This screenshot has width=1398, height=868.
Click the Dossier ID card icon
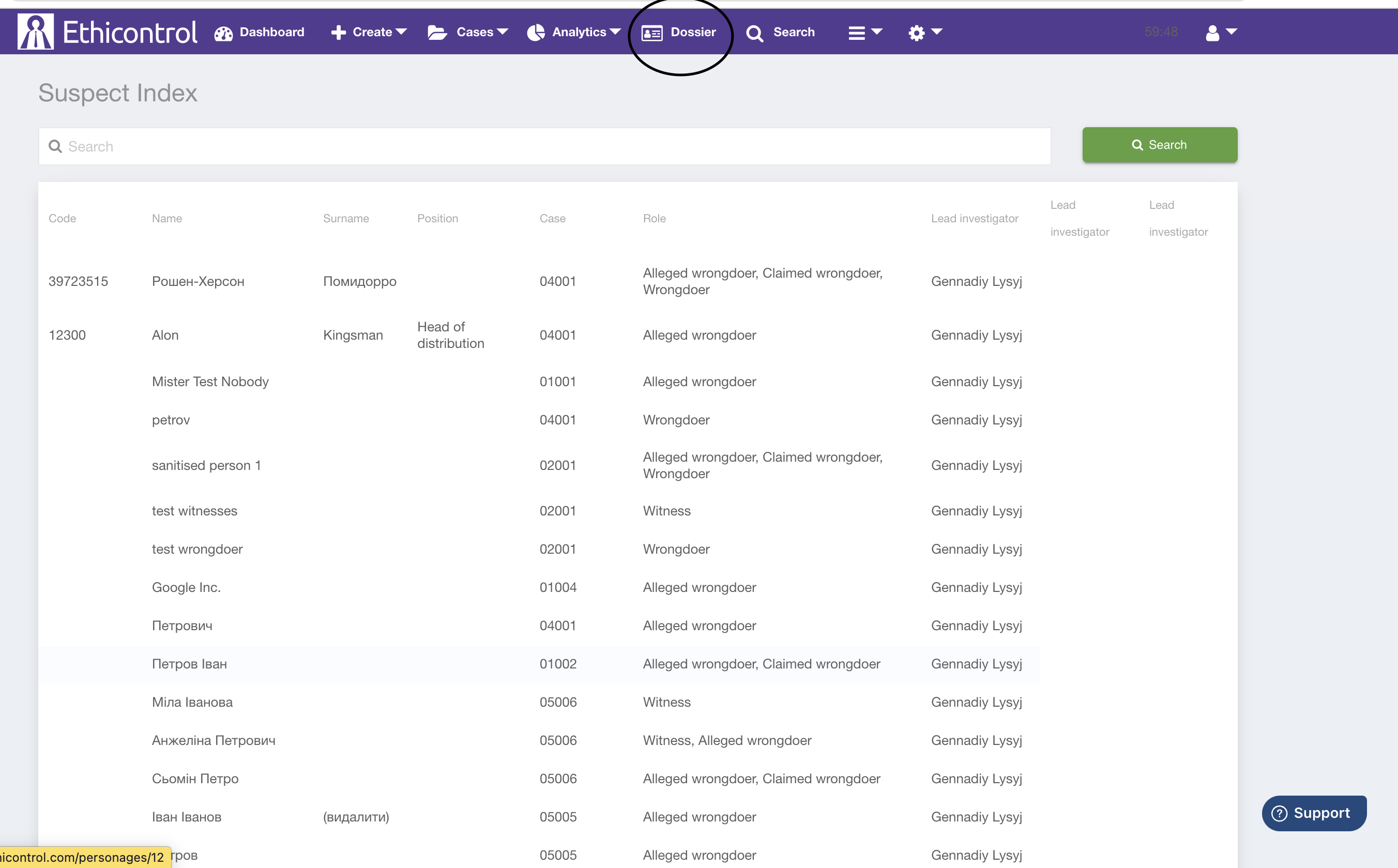pyautogui.click(x=651, y=33)
